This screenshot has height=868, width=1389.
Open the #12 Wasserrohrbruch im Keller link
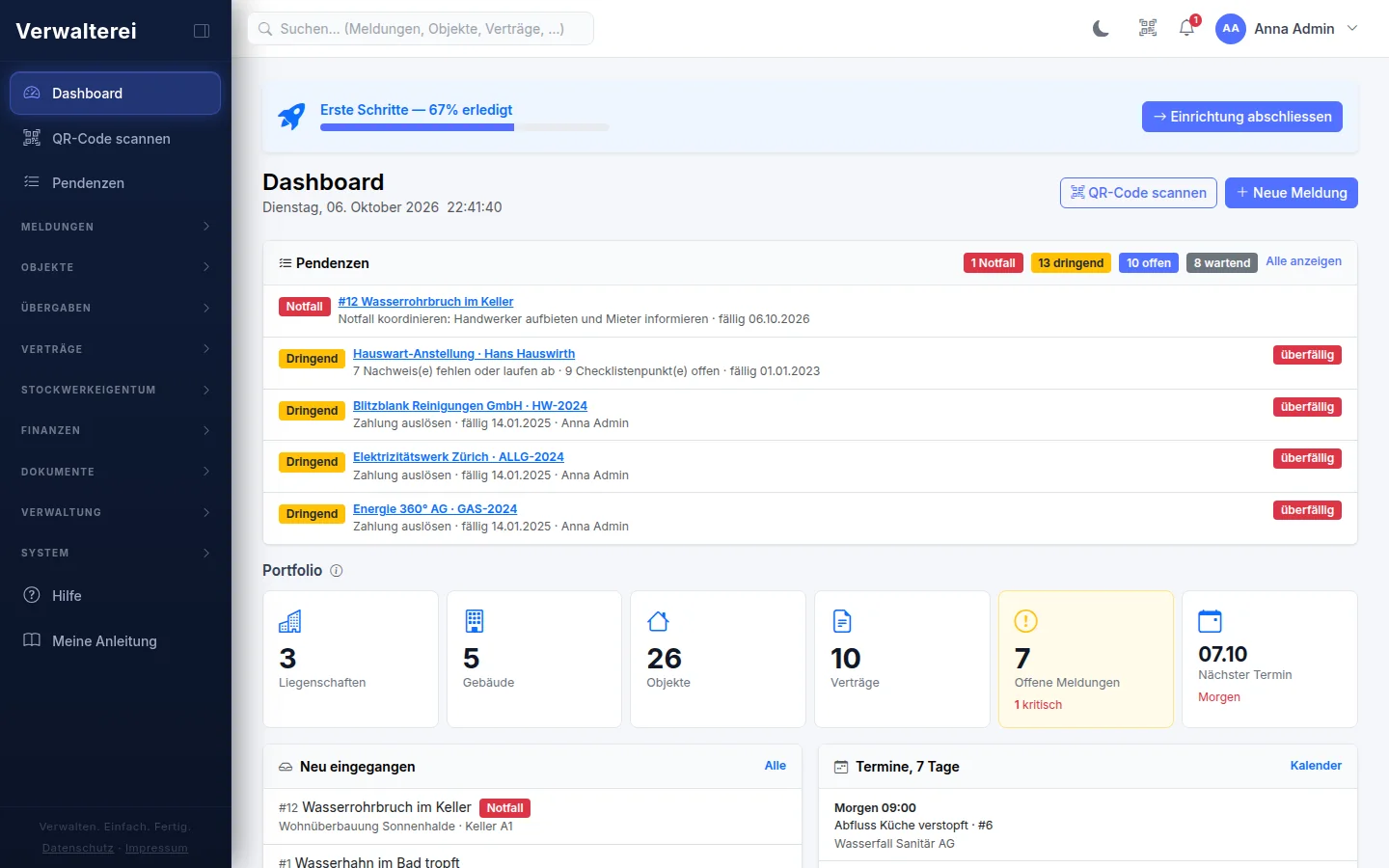pyautogui.click(x=425, y=302)
